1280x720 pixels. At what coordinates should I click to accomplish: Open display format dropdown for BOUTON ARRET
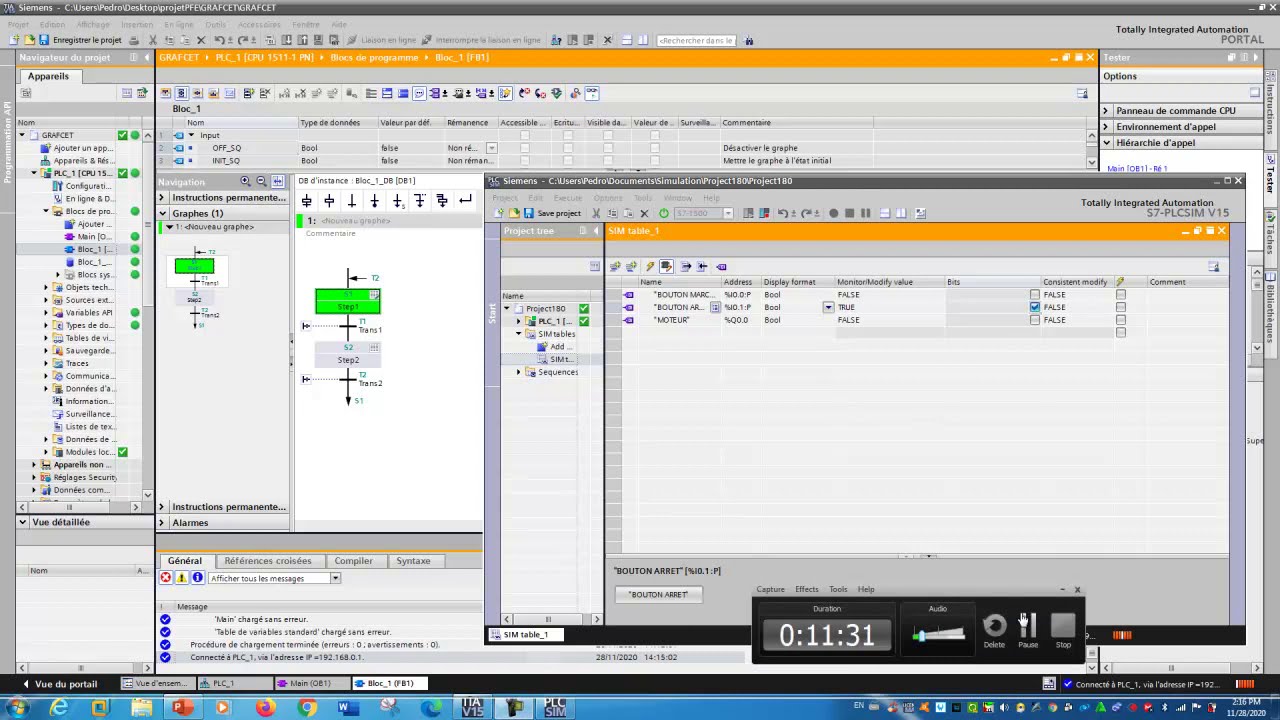[828, 308]
